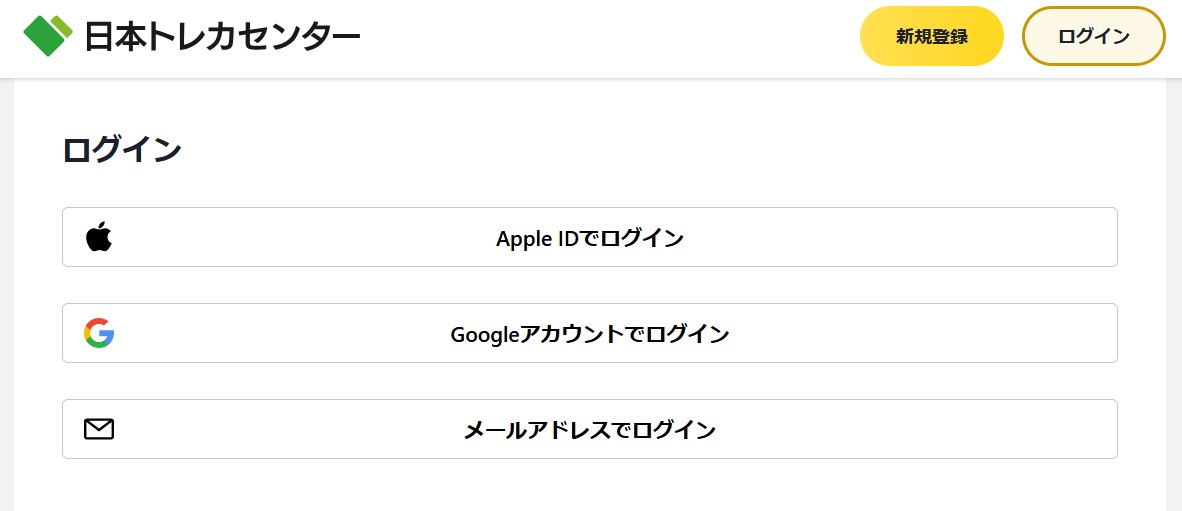Click the Apple logo icon

point(99,237)
